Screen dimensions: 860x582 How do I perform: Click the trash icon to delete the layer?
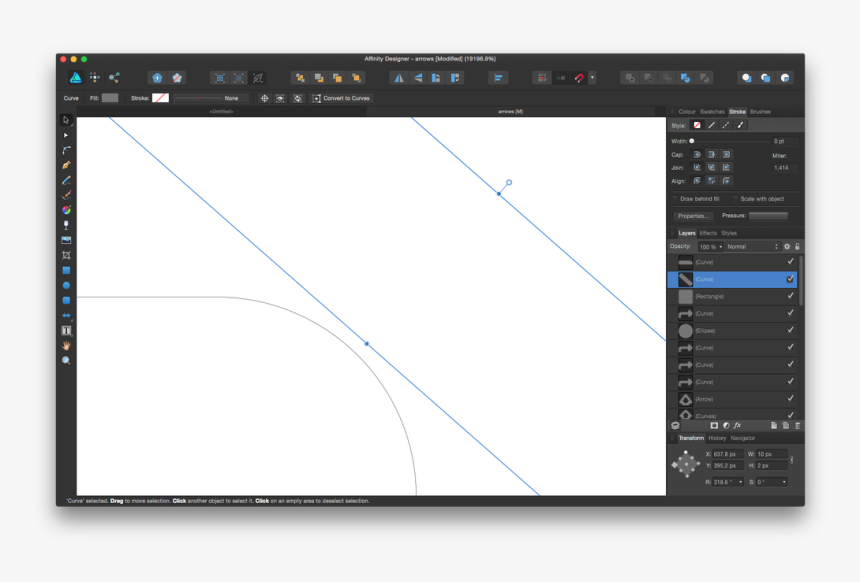coord(797,425)
